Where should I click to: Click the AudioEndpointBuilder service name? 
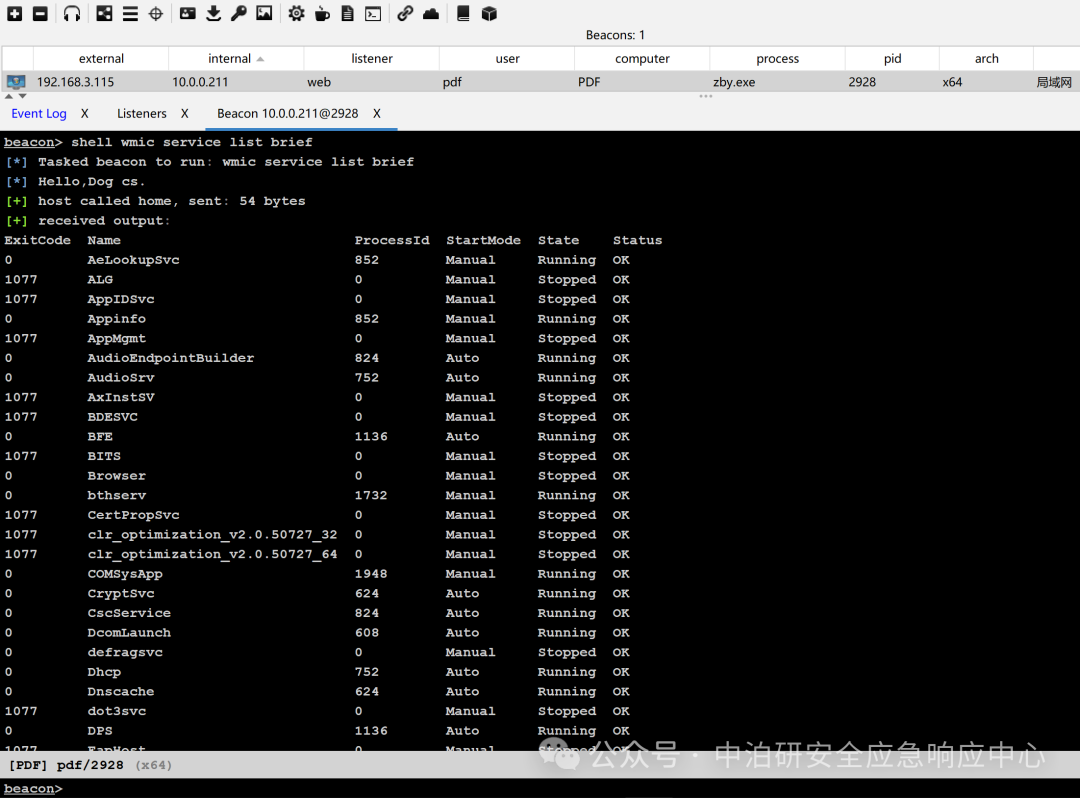click(x=171, y=358)
